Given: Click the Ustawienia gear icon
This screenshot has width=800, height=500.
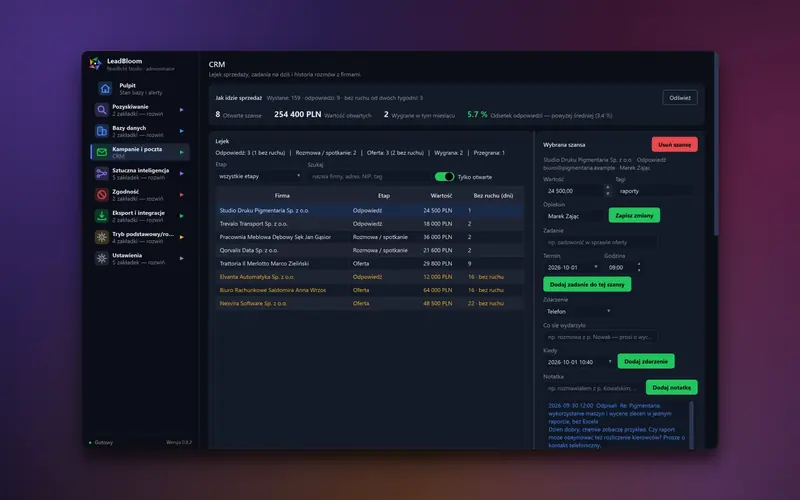Looking at the screenshot, I should (x=102, y=258).
